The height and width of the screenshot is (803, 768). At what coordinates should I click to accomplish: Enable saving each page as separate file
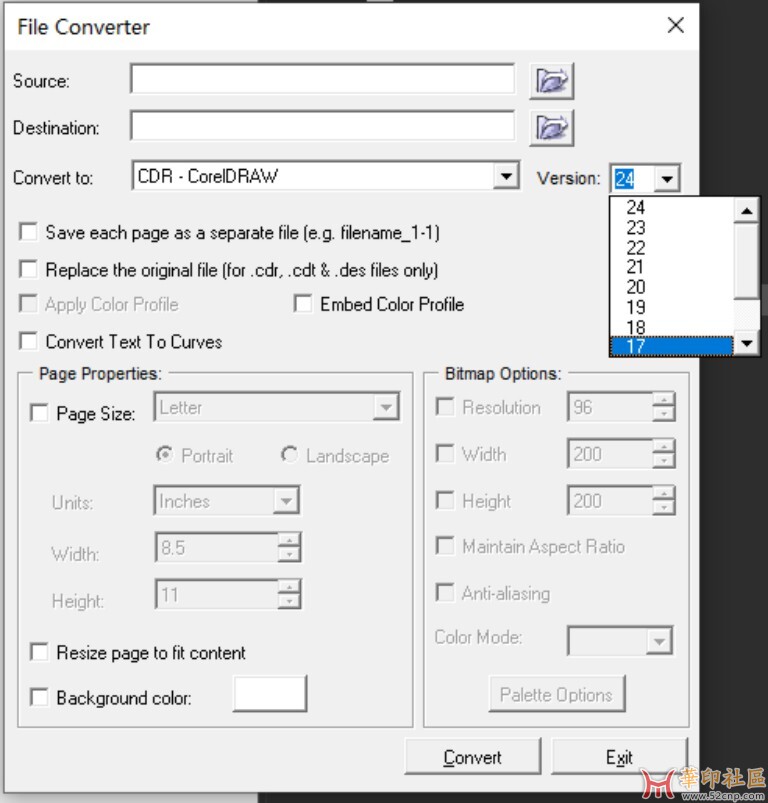[x=28, y=231]
